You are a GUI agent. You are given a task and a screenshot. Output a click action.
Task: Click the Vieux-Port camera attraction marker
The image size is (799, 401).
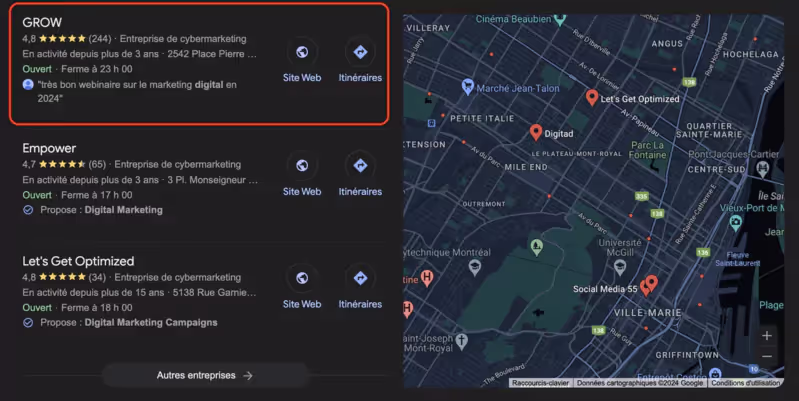point(735,223)
